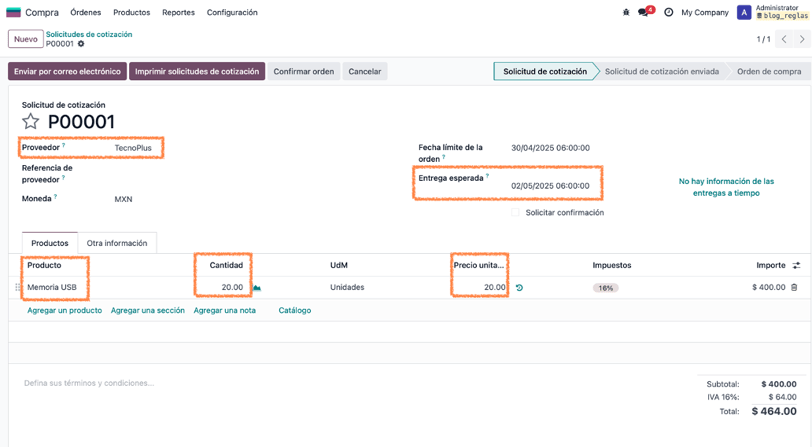Select the Orden de compra status stage
812x448 pixels.
pos(769,71)
